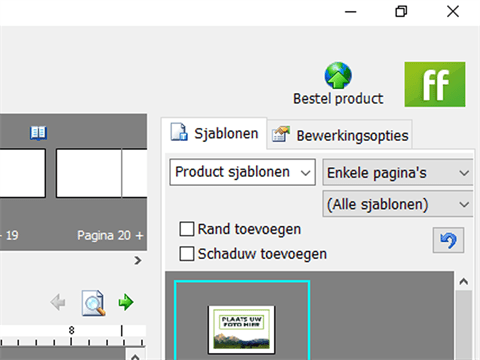
Task: Switch to the Sjablonen tab
Action: click(x=214, y=133)
